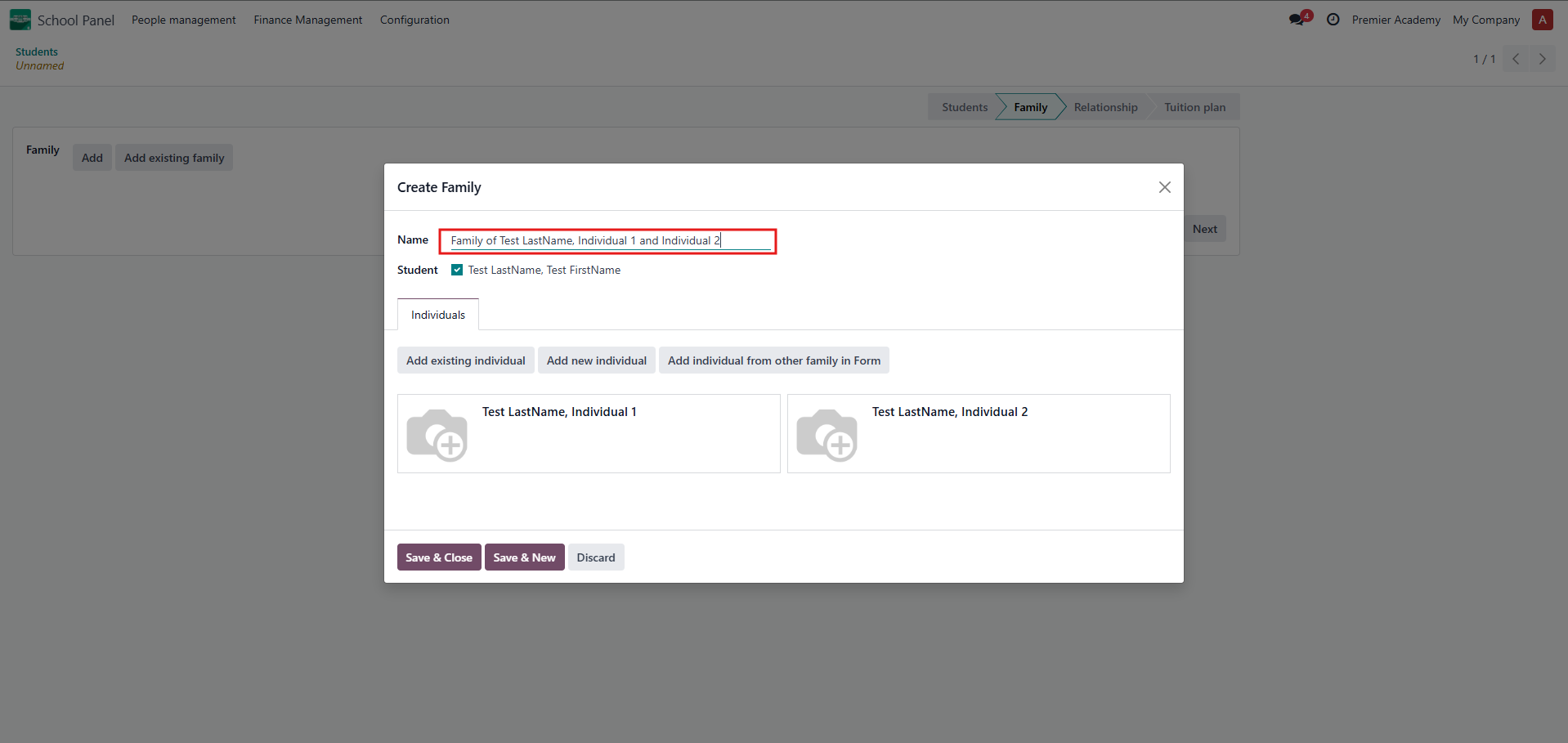Click Add new individual button
Image resolution: width=1568 pixels, height=743 pixels.
(596, 360)
